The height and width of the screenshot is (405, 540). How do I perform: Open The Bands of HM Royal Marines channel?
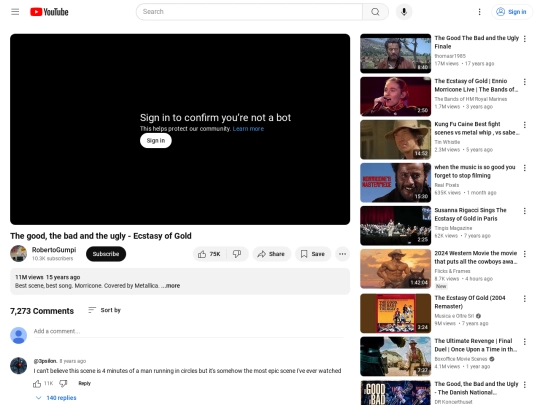470,99
